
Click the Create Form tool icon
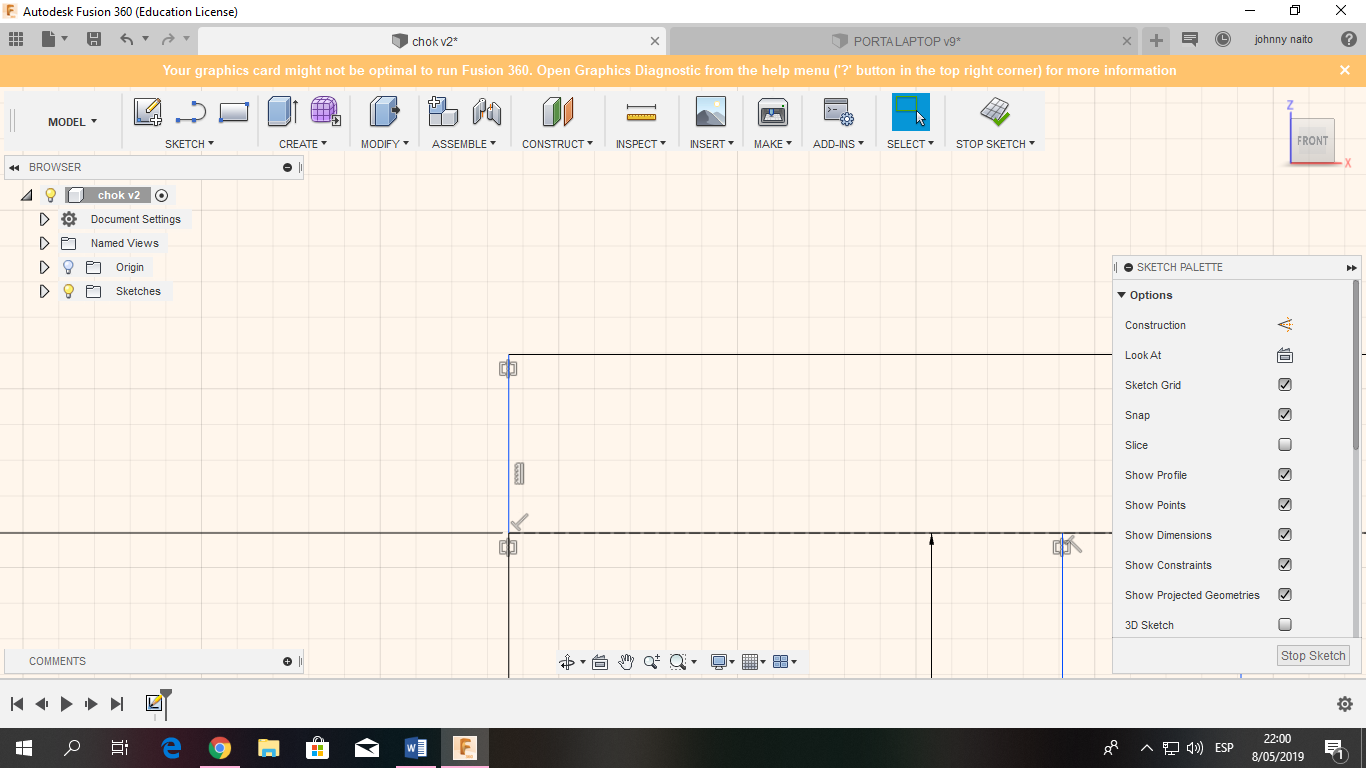[x=325, y=111]
